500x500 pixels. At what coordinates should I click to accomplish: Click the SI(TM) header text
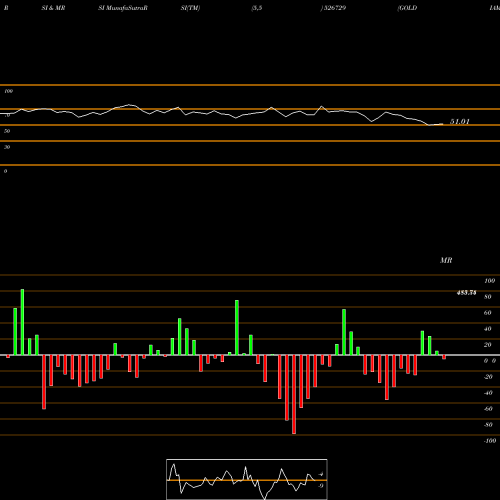190,8
